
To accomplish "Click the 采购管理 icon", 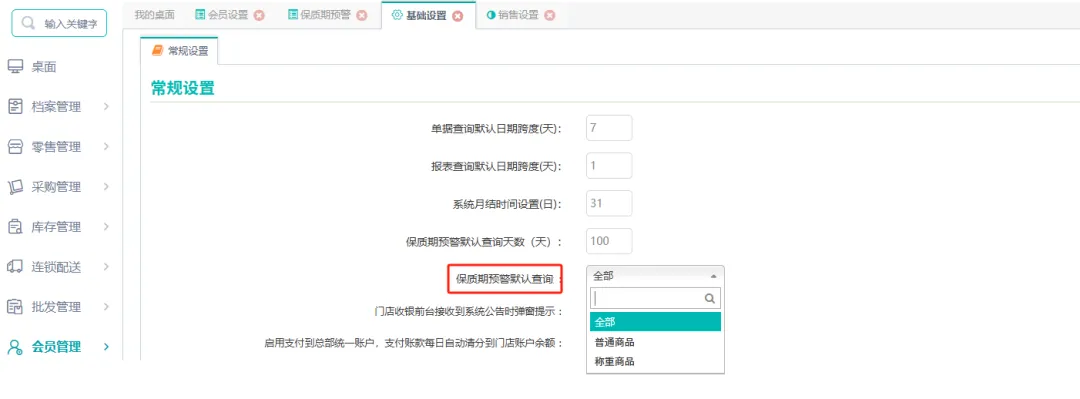I will 15,187.
